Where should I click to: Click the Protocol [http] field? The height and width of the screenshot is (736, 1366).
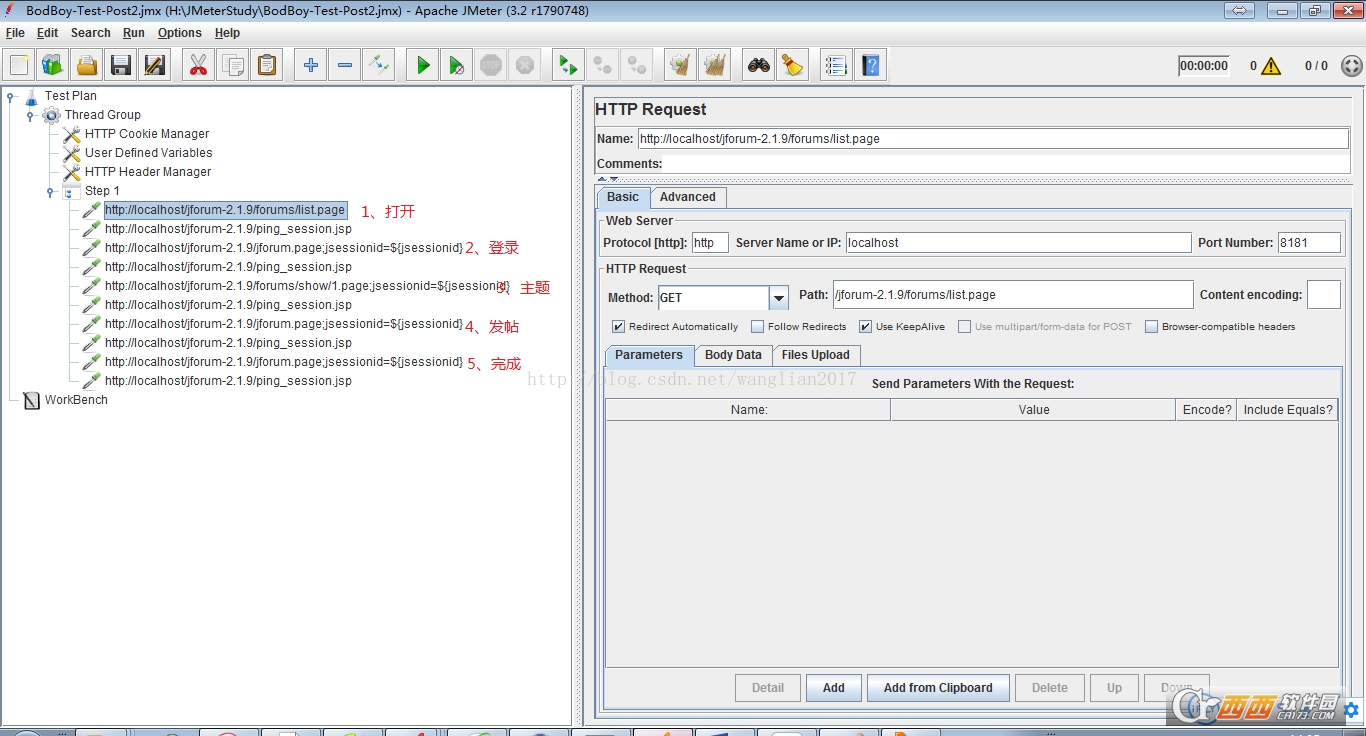710,243
